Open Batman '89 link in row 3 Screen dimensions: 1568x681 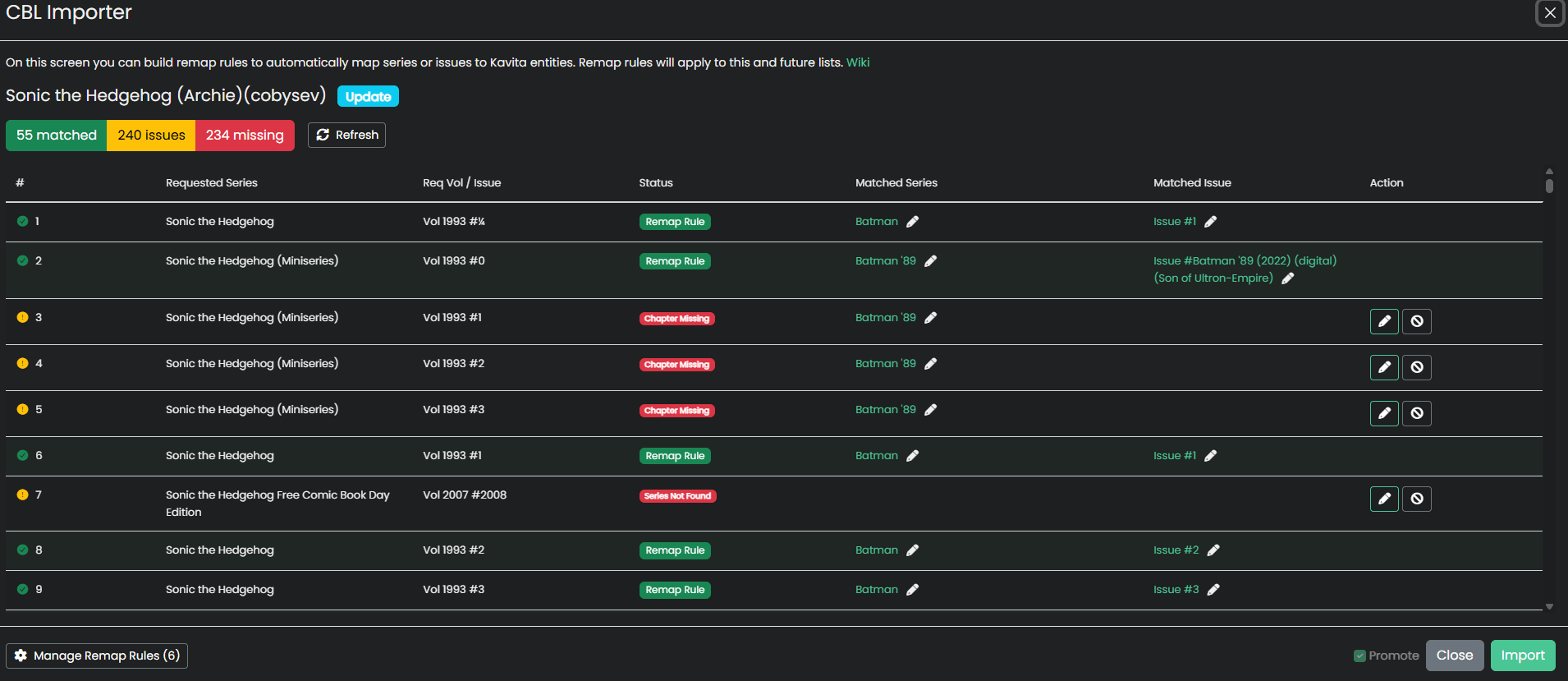click(886, 318)
